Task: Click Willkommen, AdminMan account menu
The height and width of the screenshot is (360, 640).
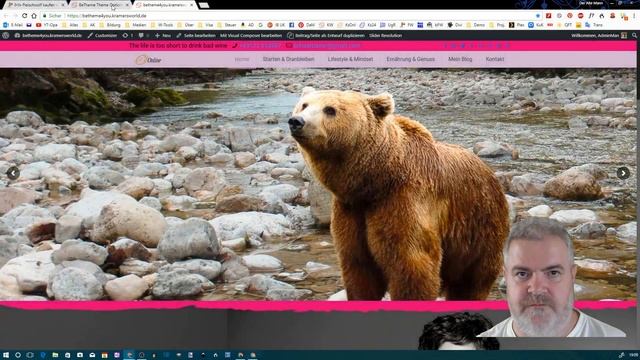Action: coord(599,36)
